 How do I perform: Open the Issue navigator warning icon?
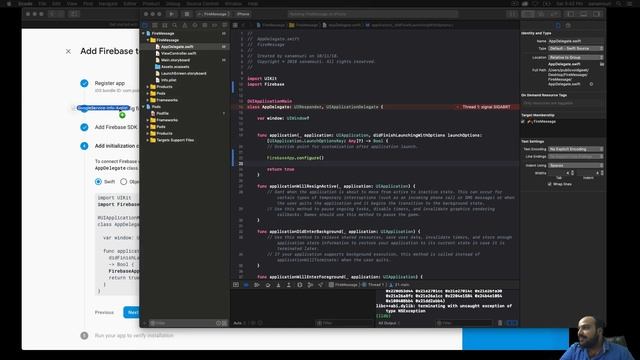tap(184, 25)
